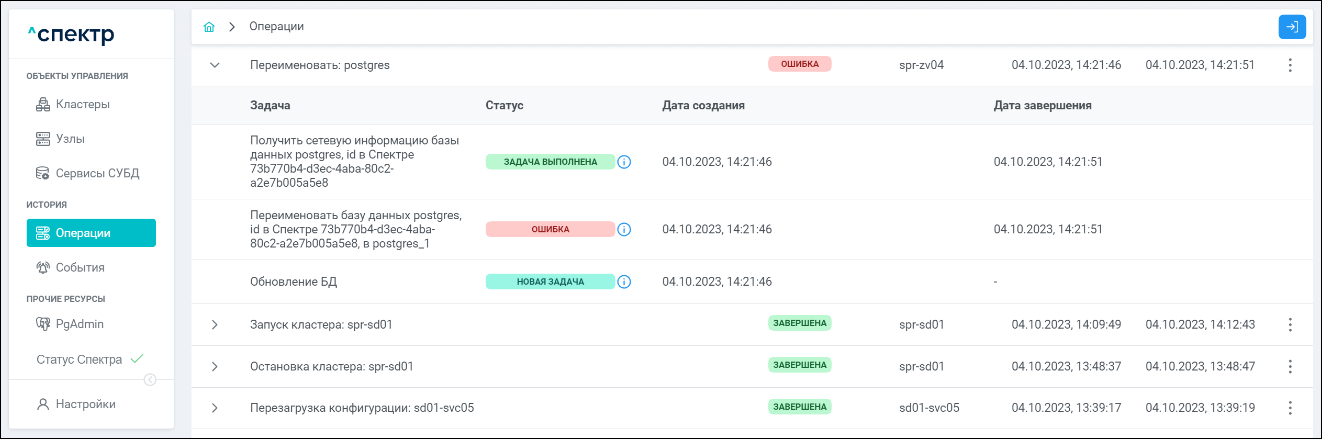Viewport: 1323px width, 440px height.
Task: Expand the 'Остановка кластера: spr-sd01' row
Action: coord(214,366)
